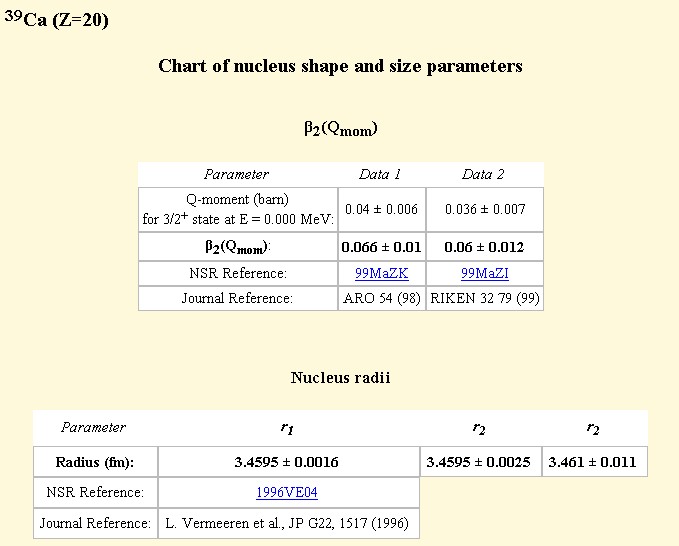The image size is (679, 546).
Task: Select the radius value 3.4595 ± 0.0016
Action: 287,462
